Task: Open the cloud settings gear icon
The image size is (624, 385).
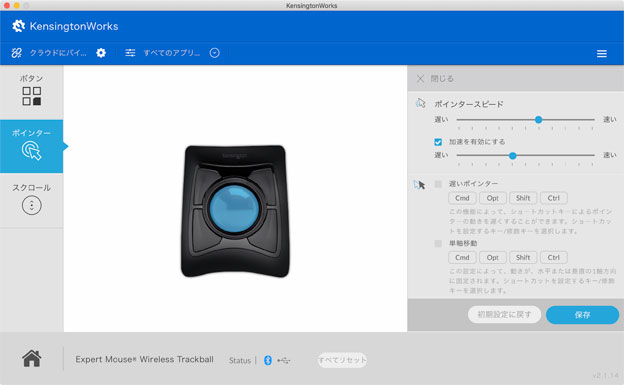Action: pos(101,53)
